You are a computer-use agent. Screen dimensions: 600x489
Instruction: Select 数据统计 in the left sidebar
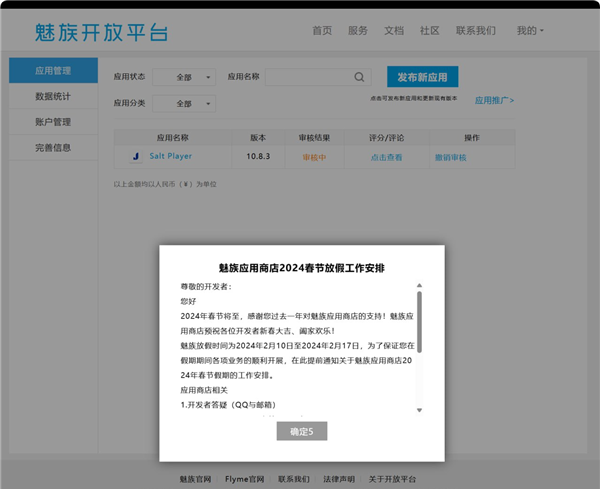point(53,97)
